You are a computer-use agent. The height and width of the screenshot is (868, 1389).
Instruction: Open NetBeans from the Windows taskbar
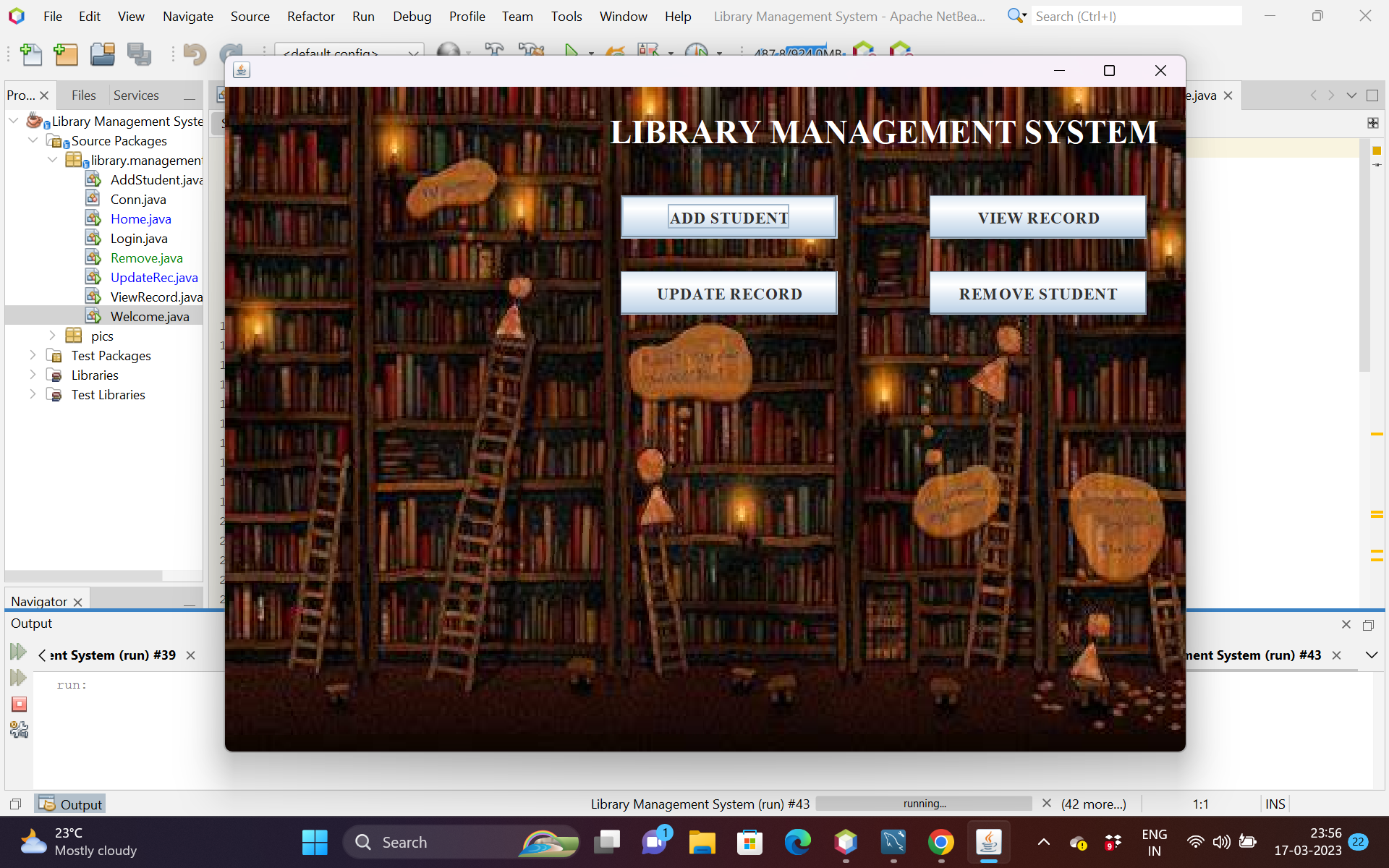click(x=846, y=842)
